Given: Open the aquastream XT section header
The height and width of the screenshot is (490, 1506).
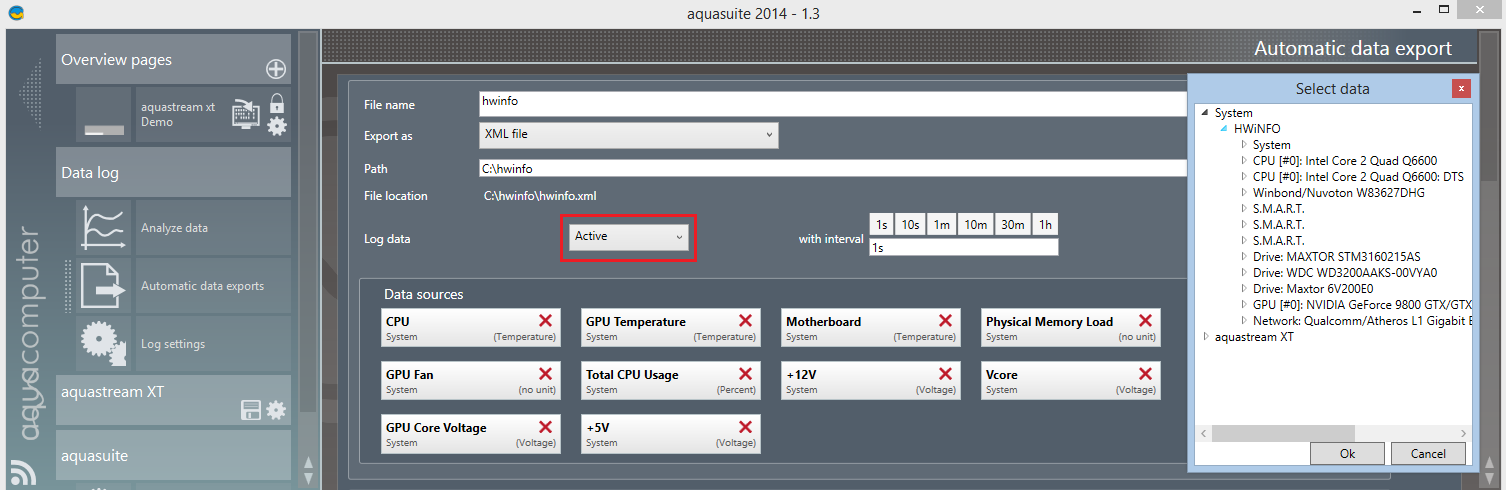Looking at the screenshot, I should coord(174,400).
